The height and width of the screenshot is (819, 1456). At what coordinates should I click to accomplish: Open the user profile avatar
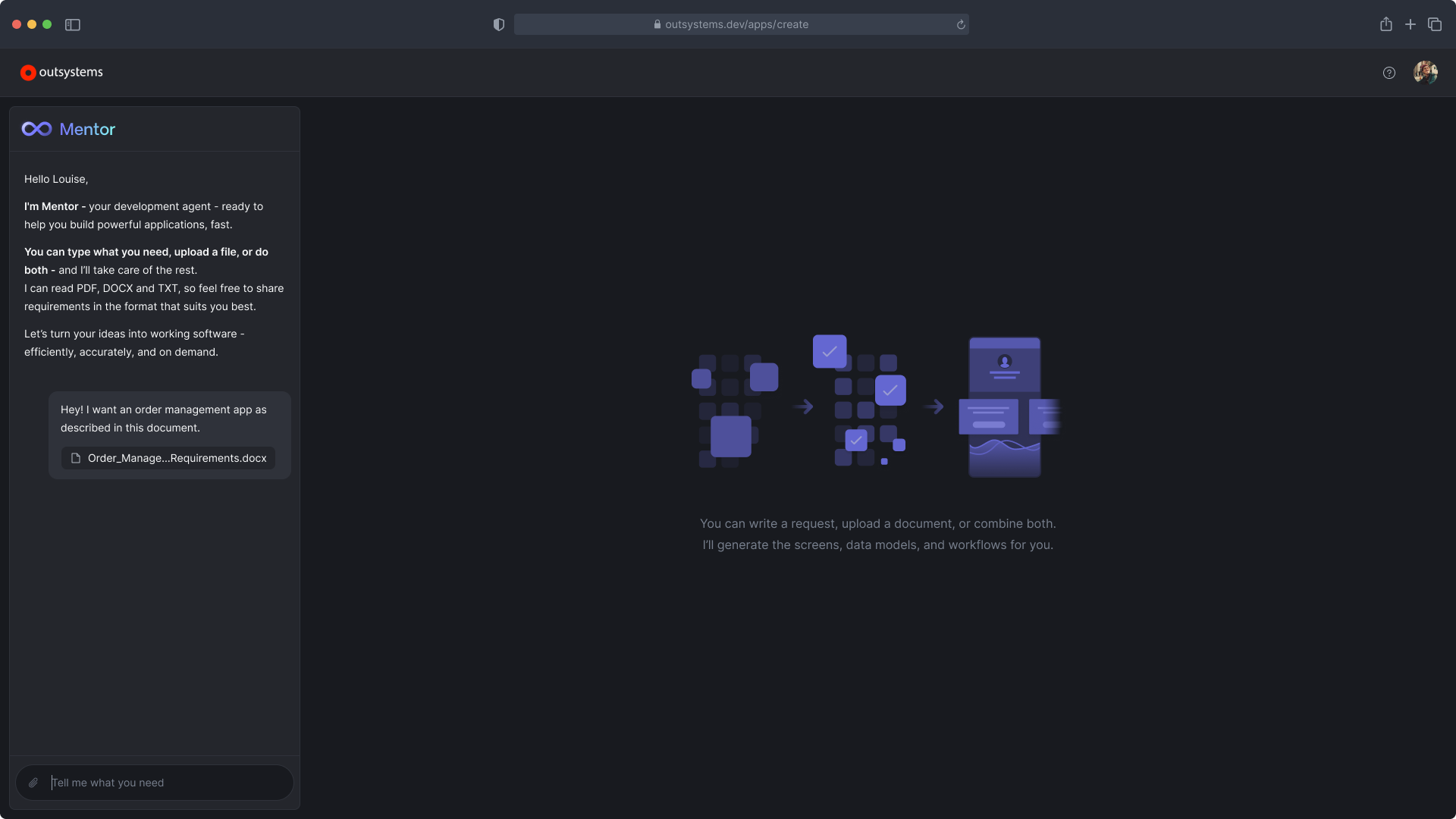(1426, 72)
